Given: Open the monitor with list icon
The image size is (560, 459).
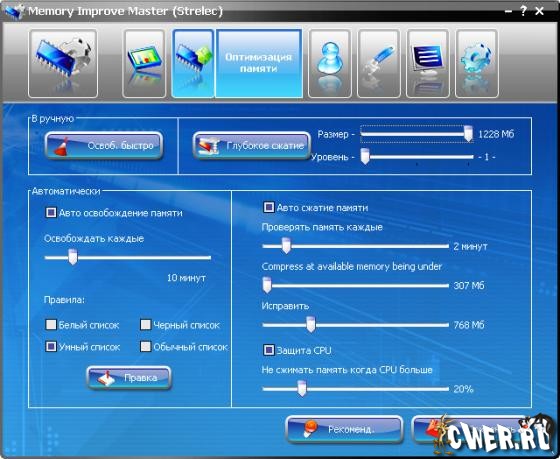Looking at the screenshot, I should (428, 64).
